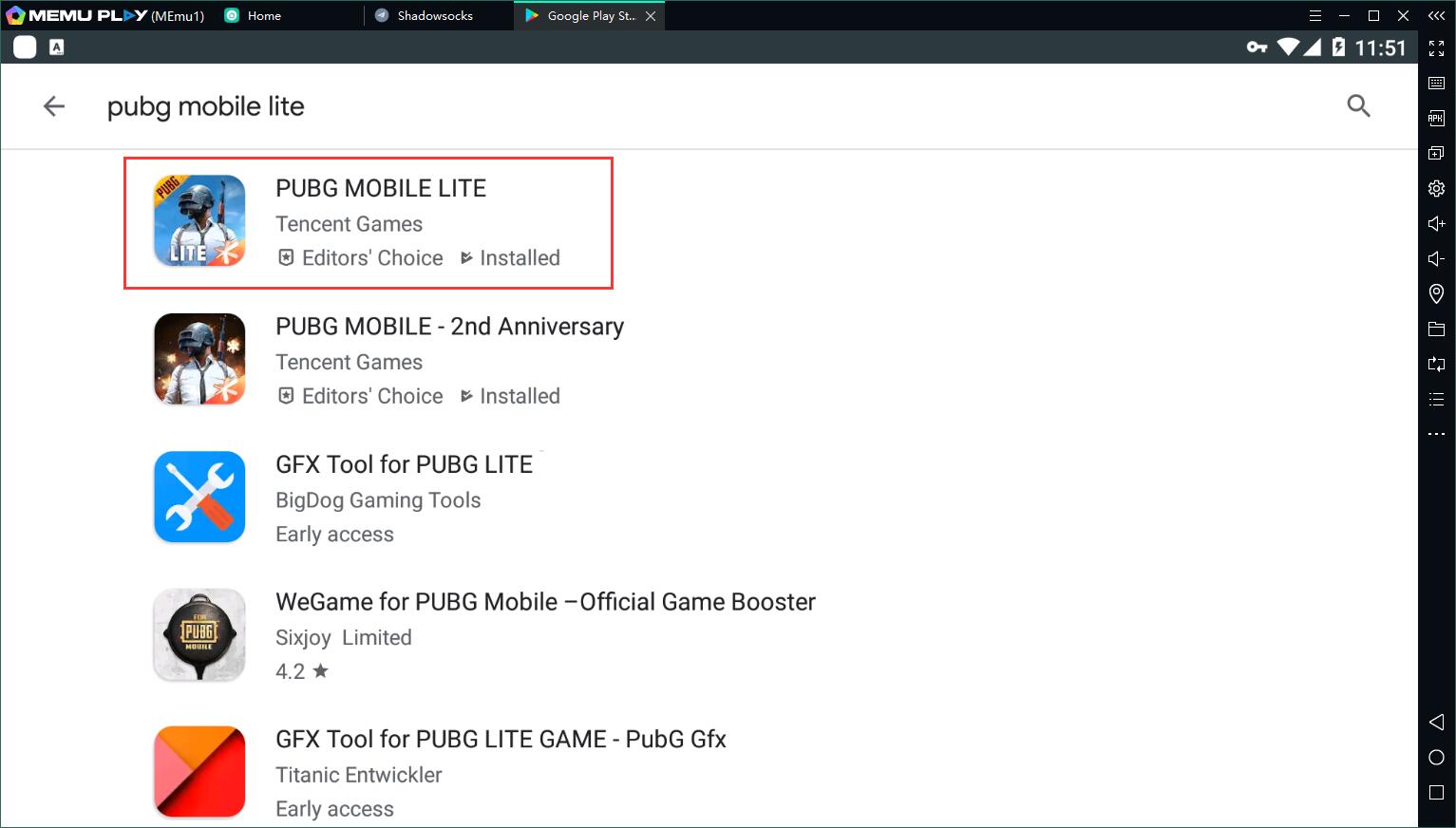Viewport: 1456px width, 828px height.
Task: Collapse the sidebar with the triple-chevron
Action: pos(1436,16)
